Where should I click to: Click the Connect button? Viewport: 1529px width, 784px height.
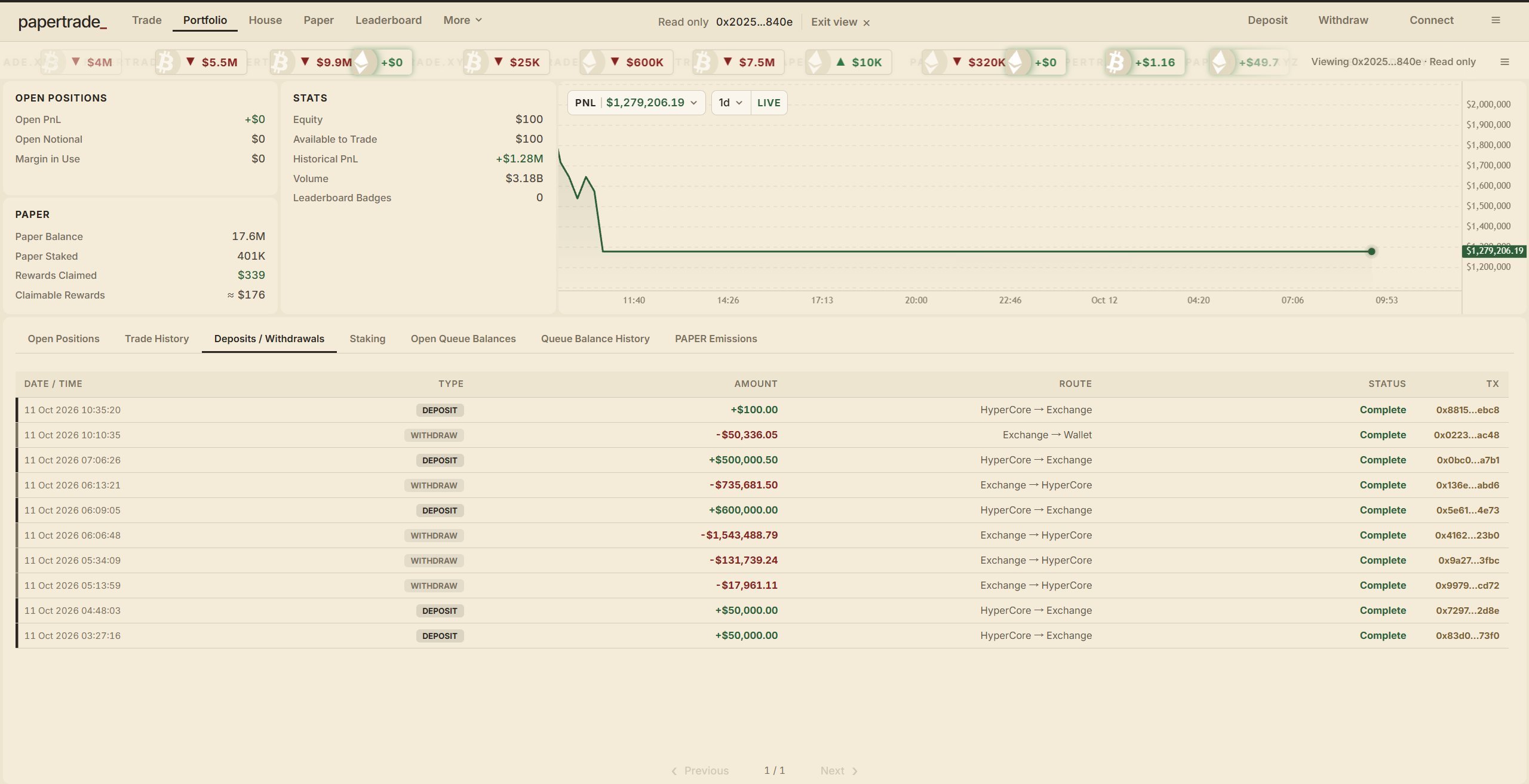1432,20
